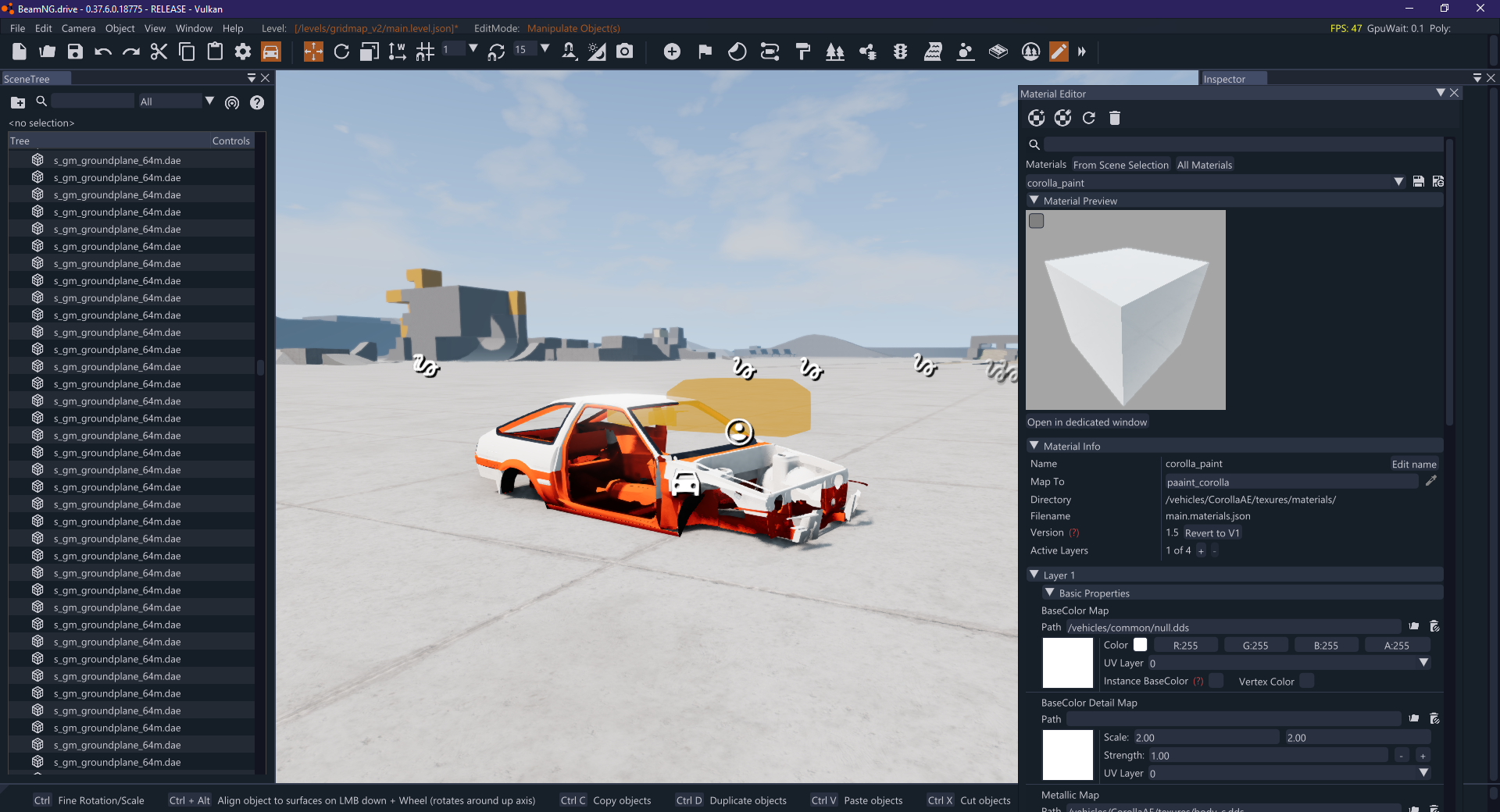The image size is (1500, 812).
Task: Collapse the Material Preview section
Action: tap(1034, 201)
